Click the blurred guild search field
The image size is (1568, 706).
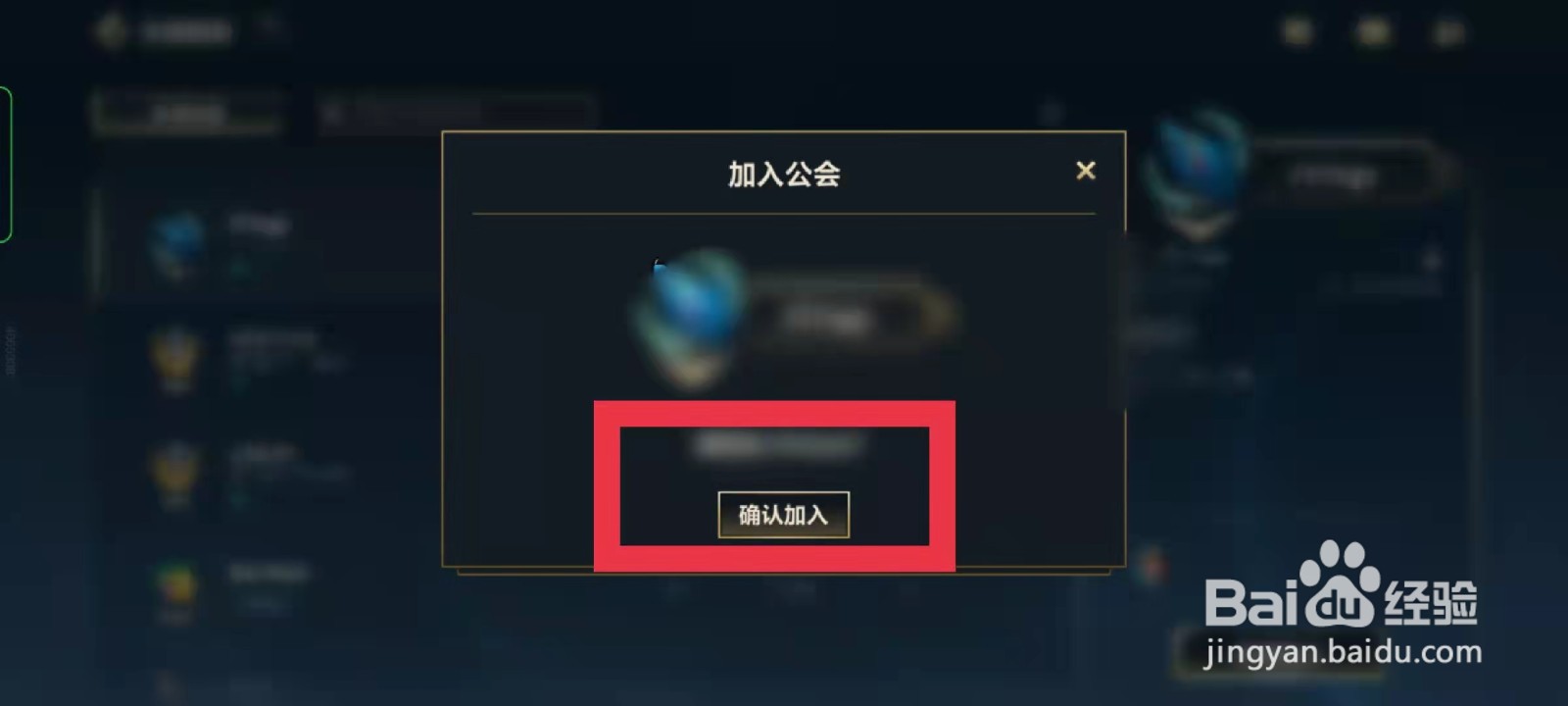(457, 115)
